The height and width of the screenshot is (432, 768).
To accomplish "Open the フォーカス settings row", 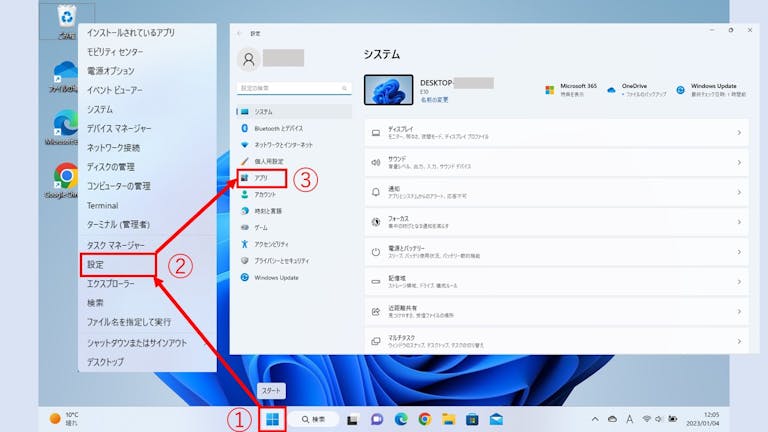I will coord(556,222).
